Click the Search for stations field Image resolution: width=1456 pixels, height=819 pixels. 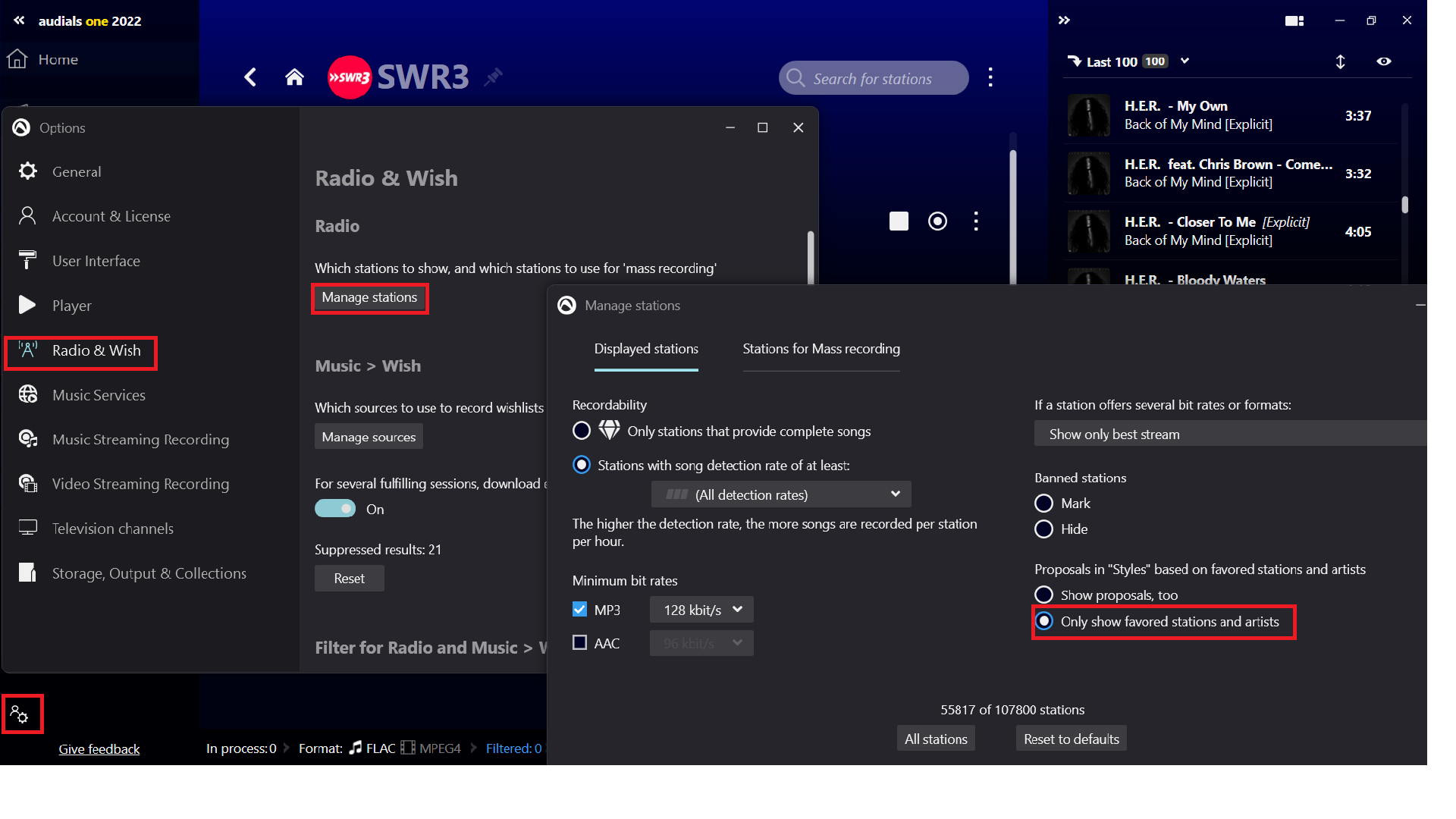click(x=874, y=78)
